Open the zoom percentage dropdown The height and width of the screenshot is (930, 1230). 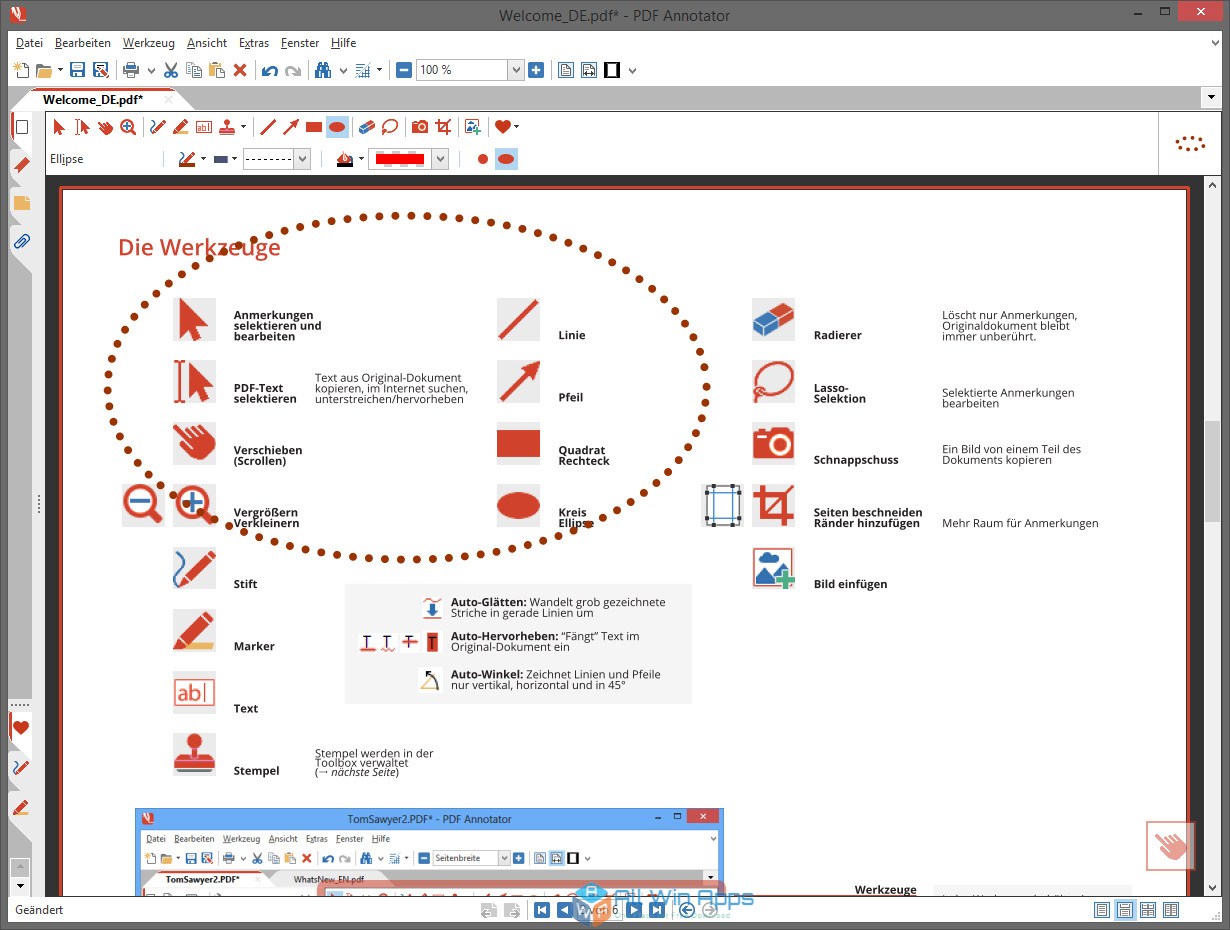pos(516,70)
